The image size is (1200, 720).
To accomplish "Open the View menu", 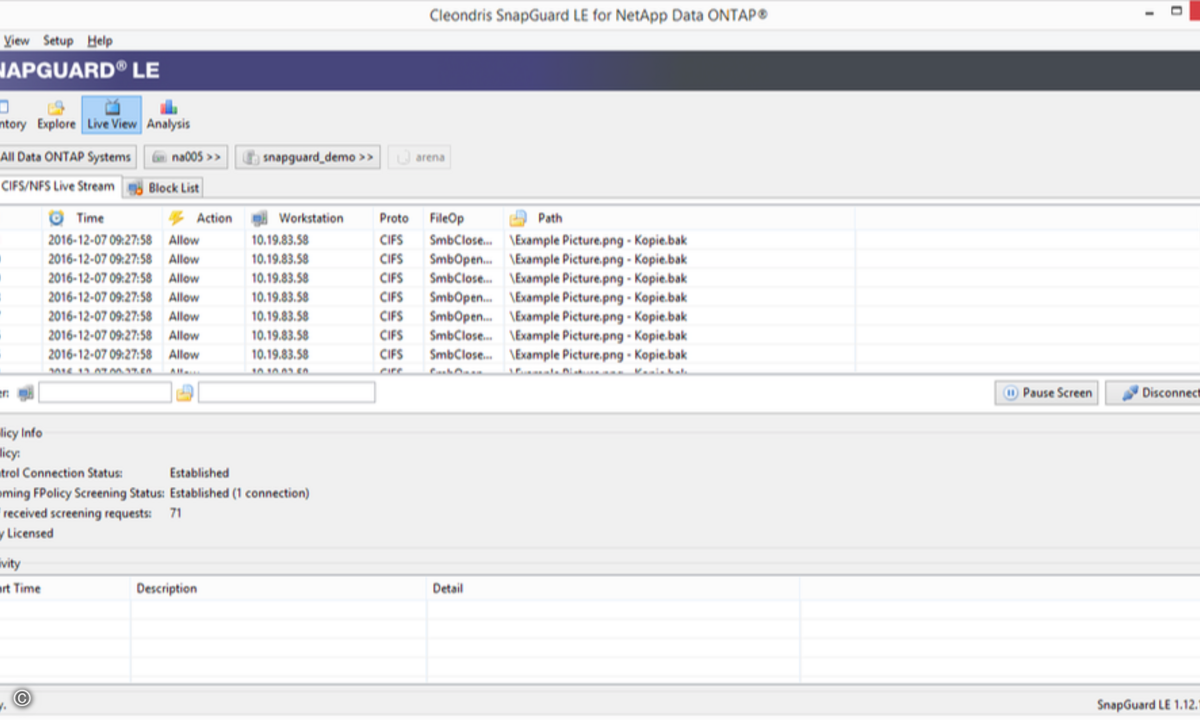I will pos(16,41).
